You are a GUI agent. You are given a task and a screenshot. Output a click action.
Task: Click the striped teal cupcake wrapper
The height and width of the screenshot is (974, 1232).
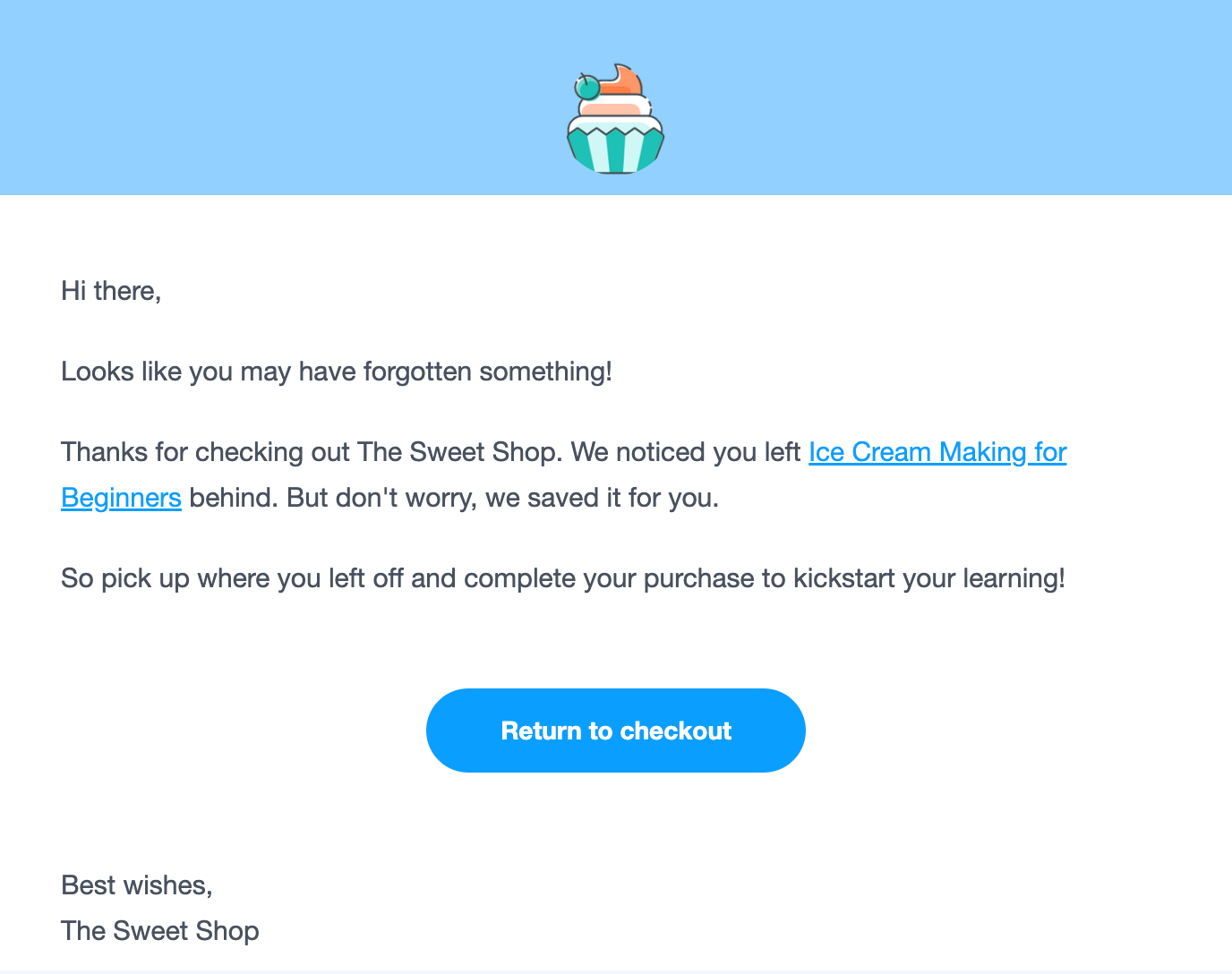point(616,149)
